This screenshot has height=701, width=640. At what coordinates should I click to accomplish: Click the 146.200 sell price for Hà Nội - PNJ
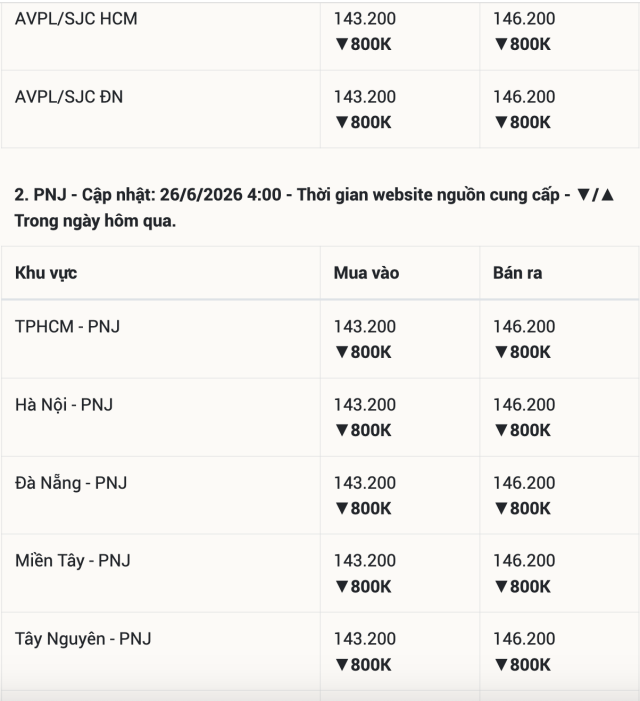[524, 405]
